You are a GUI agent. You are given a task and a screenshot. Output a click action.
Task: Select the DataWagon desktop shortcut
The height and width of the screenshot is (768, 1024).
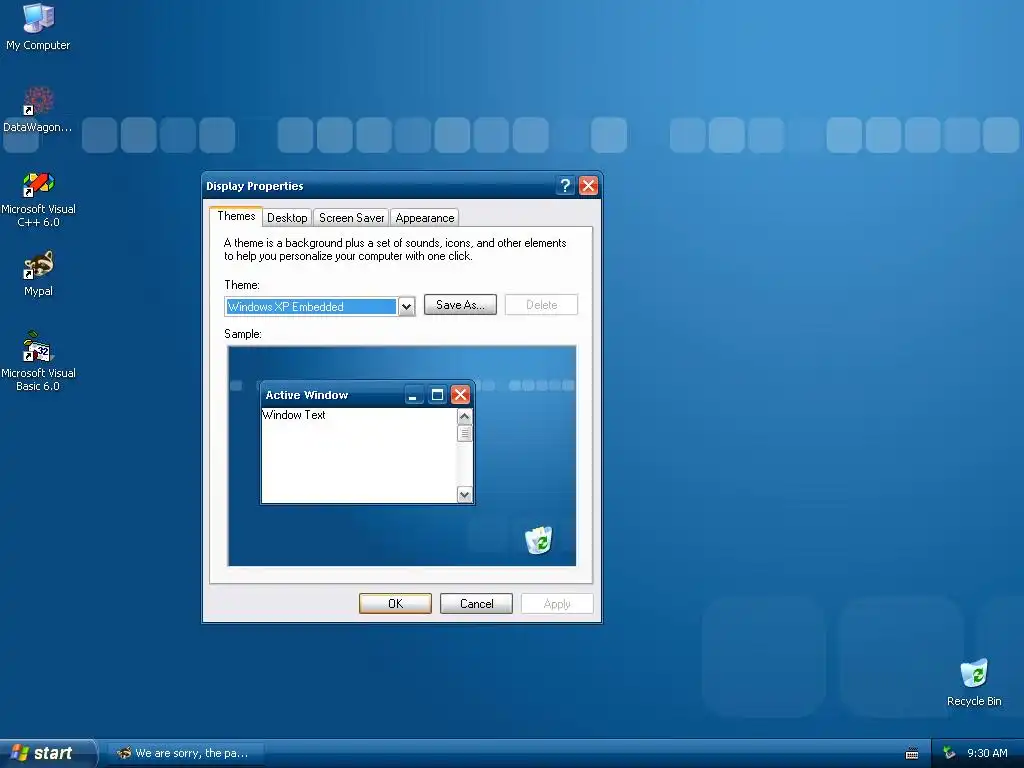click(x=38, y=109)
